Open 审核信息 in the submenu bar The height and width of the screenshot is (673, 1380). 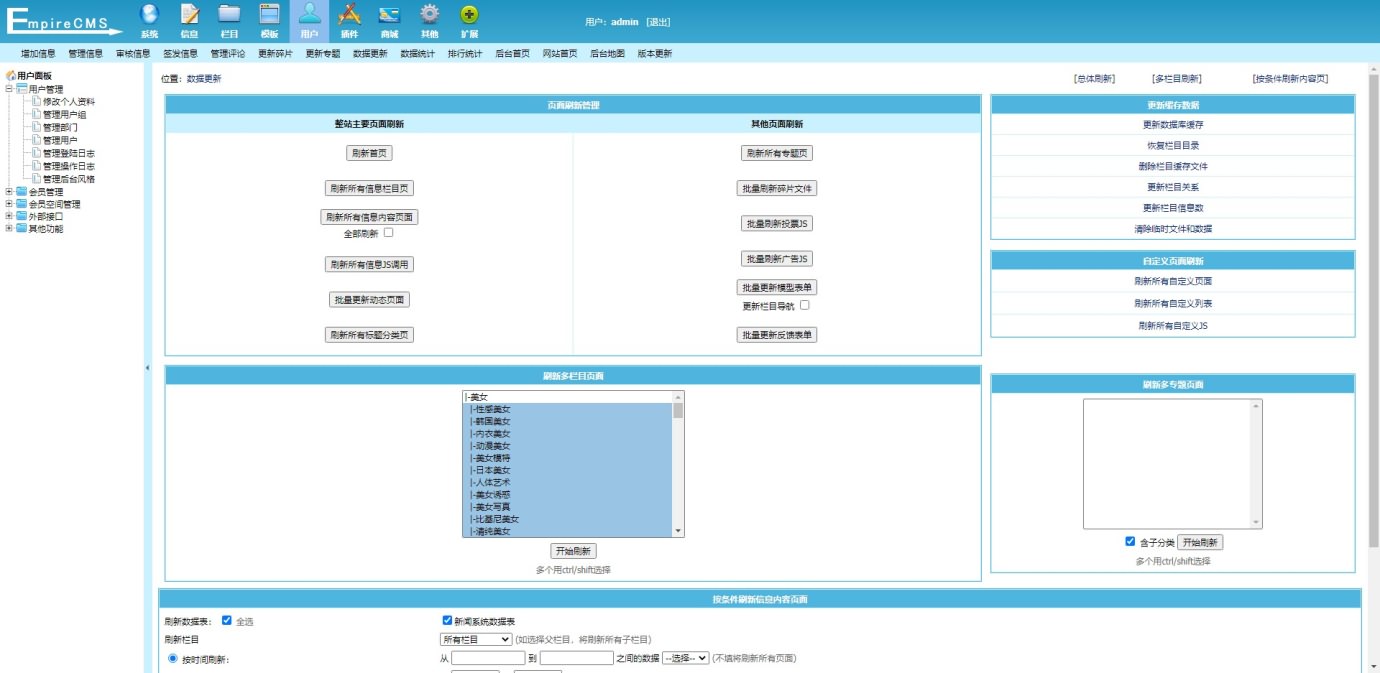tap(133, 54)
